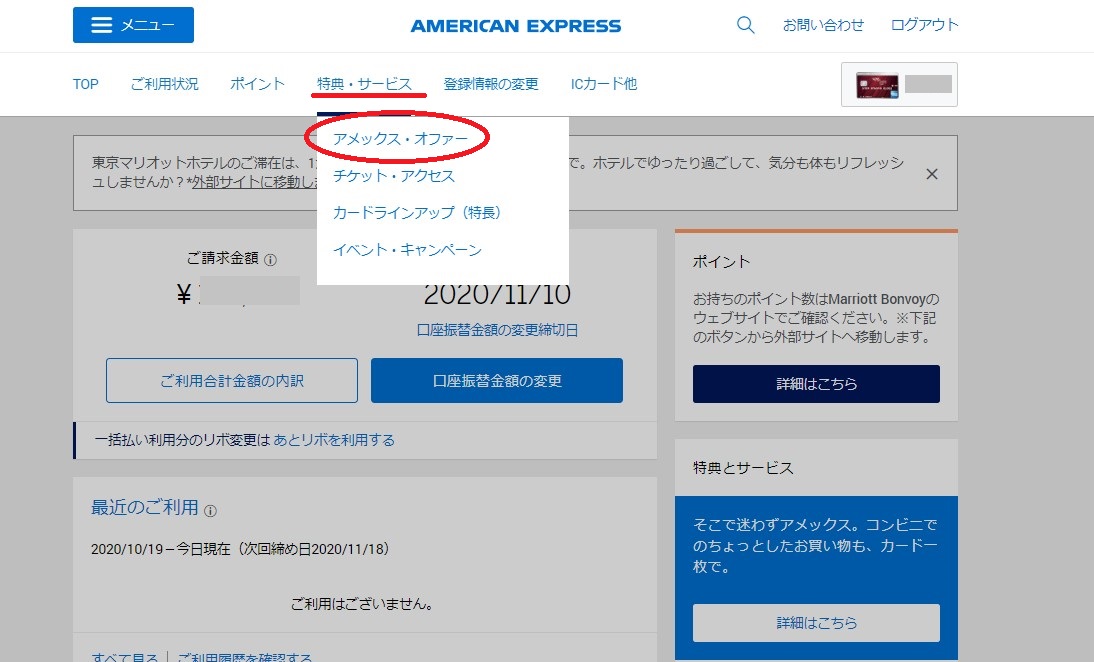Choose アメックス・オファー from the dropdown
Image resolution: width=1094 pixels, height=662 pixels.
(x=400, y=139)
